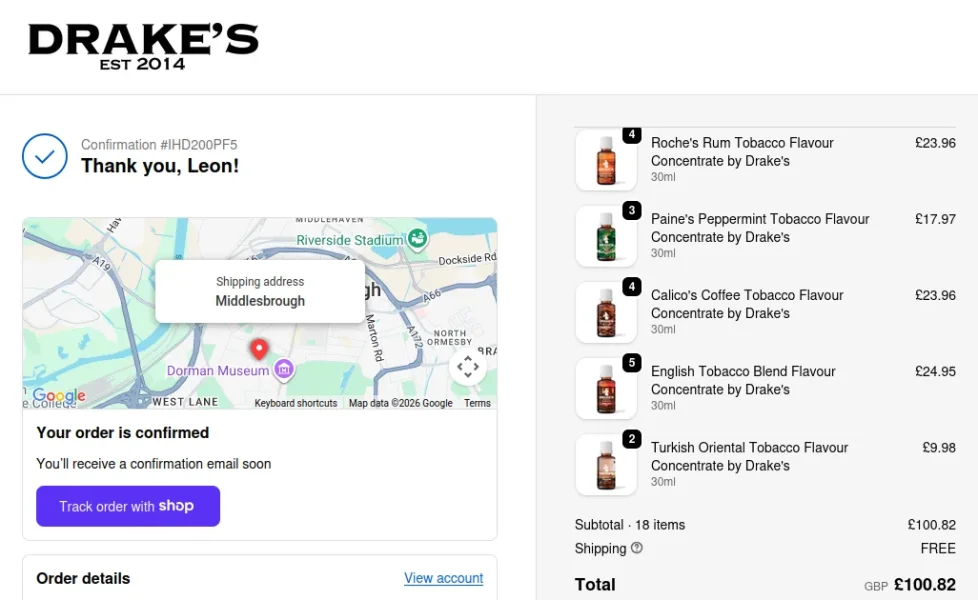Click the £24.95 price of English Tobacco Blend
This screenshot has width=978, height=600.
tap(935, 371)
